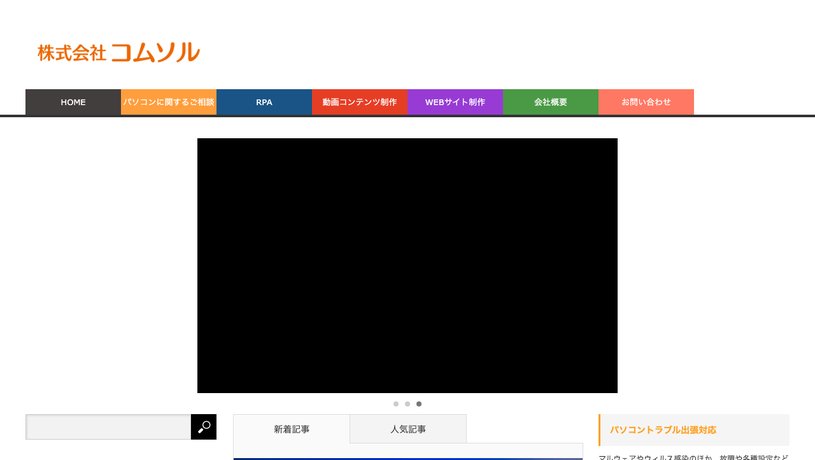This screenshot has height=460, width=815.
Task: Focus the site search input field
Action: click(x=108, y=427)
